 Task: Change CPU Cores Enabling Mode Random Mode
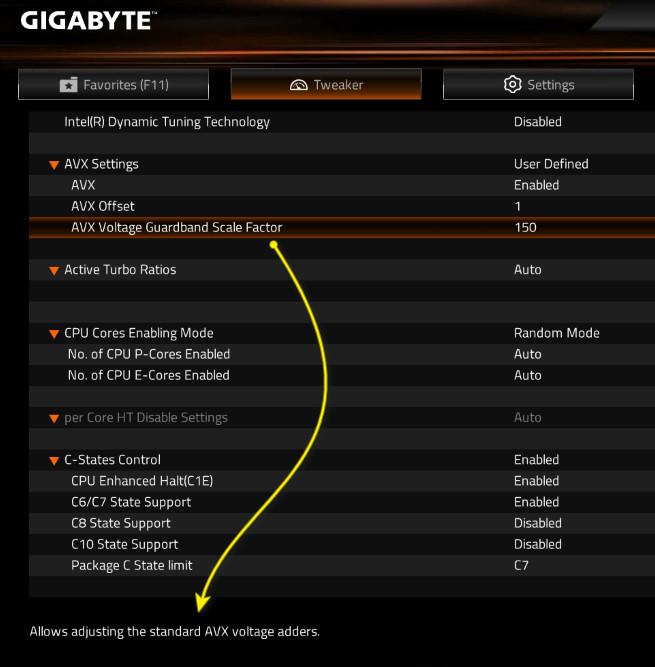[556, 333]
